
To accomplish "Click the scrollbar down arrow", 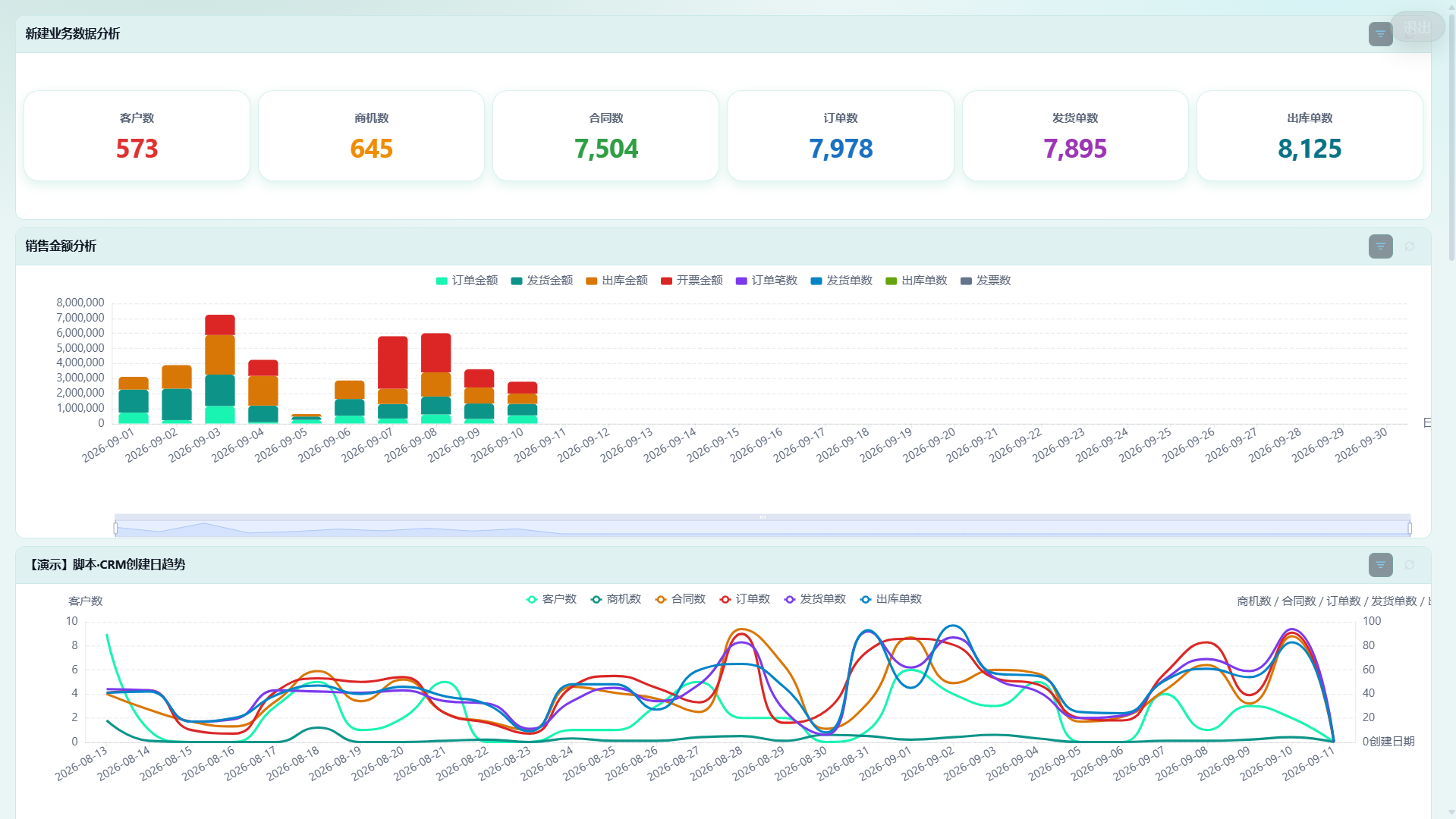I will [x=1451, y=813].
